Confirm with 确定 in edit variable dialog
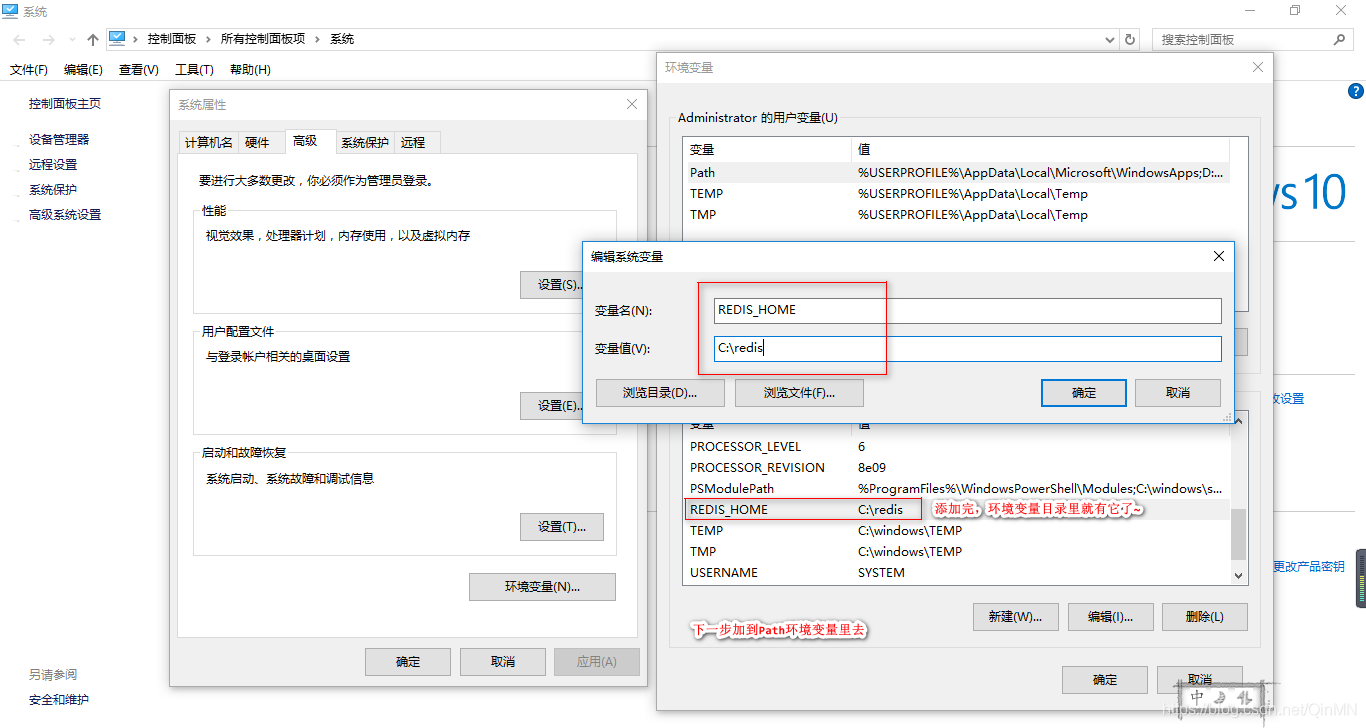This screenshot has height=728, width=1366. [x=1084, y=393]
